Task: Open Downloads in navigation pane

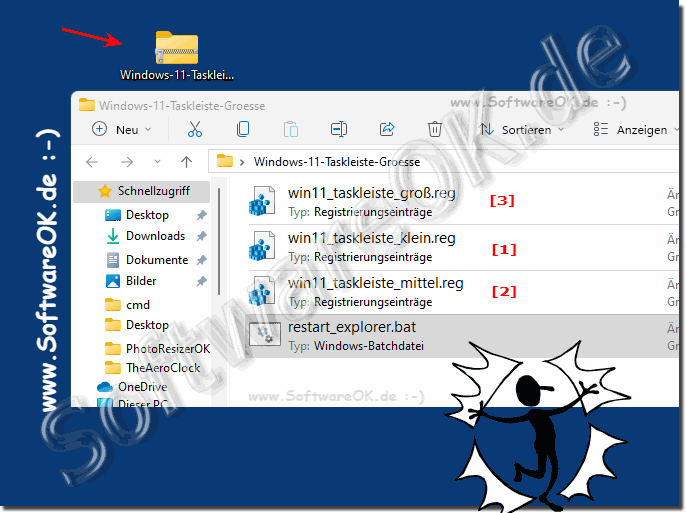Action: [x=155, y=236]
